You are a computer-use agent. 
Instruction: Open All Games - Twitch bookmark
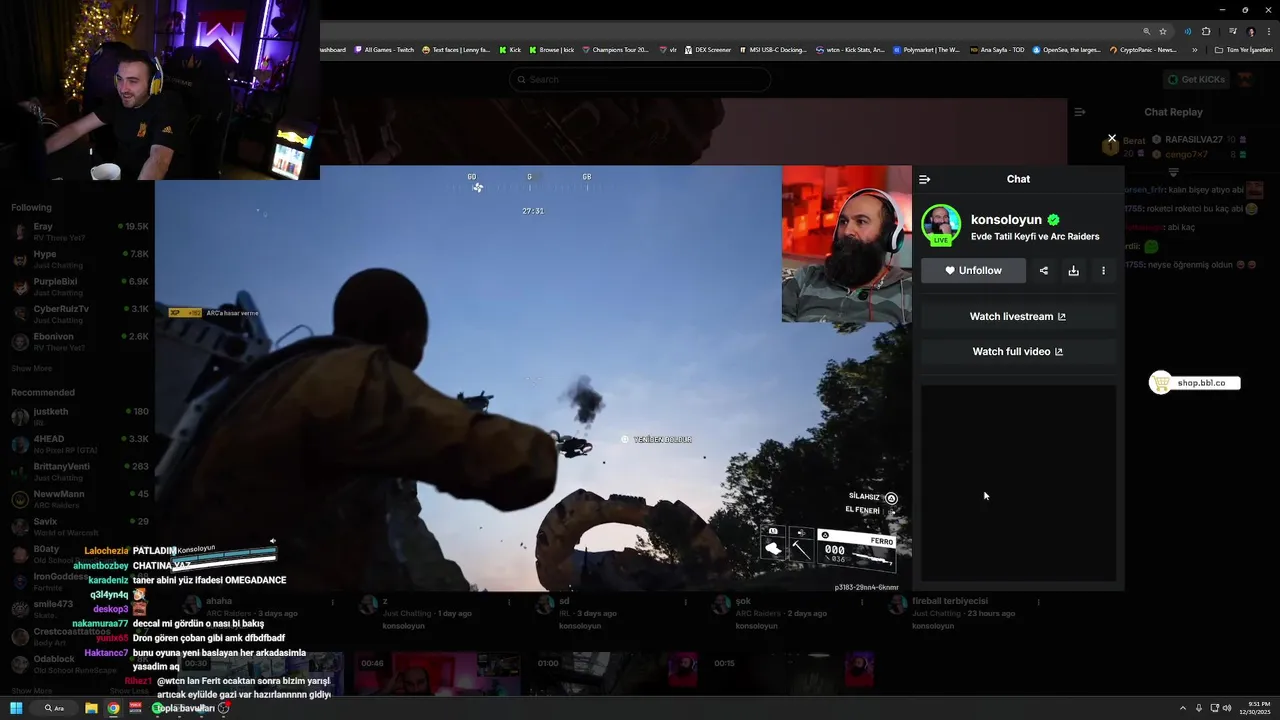coord(383,49)
